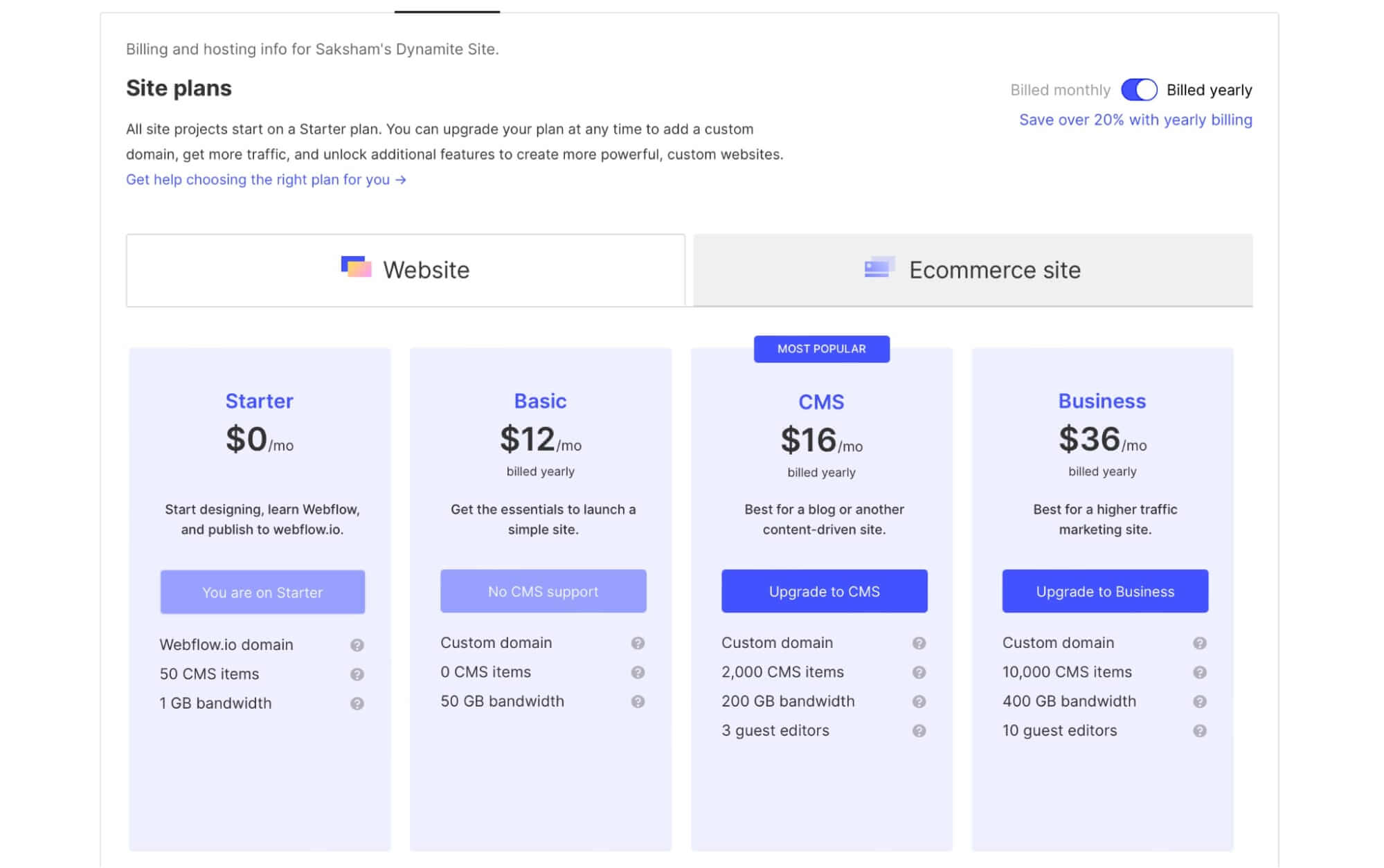The width and height of the screenshot is (1384, 868).
Task: Click Upgrade to CMS button
Action: 824,591
